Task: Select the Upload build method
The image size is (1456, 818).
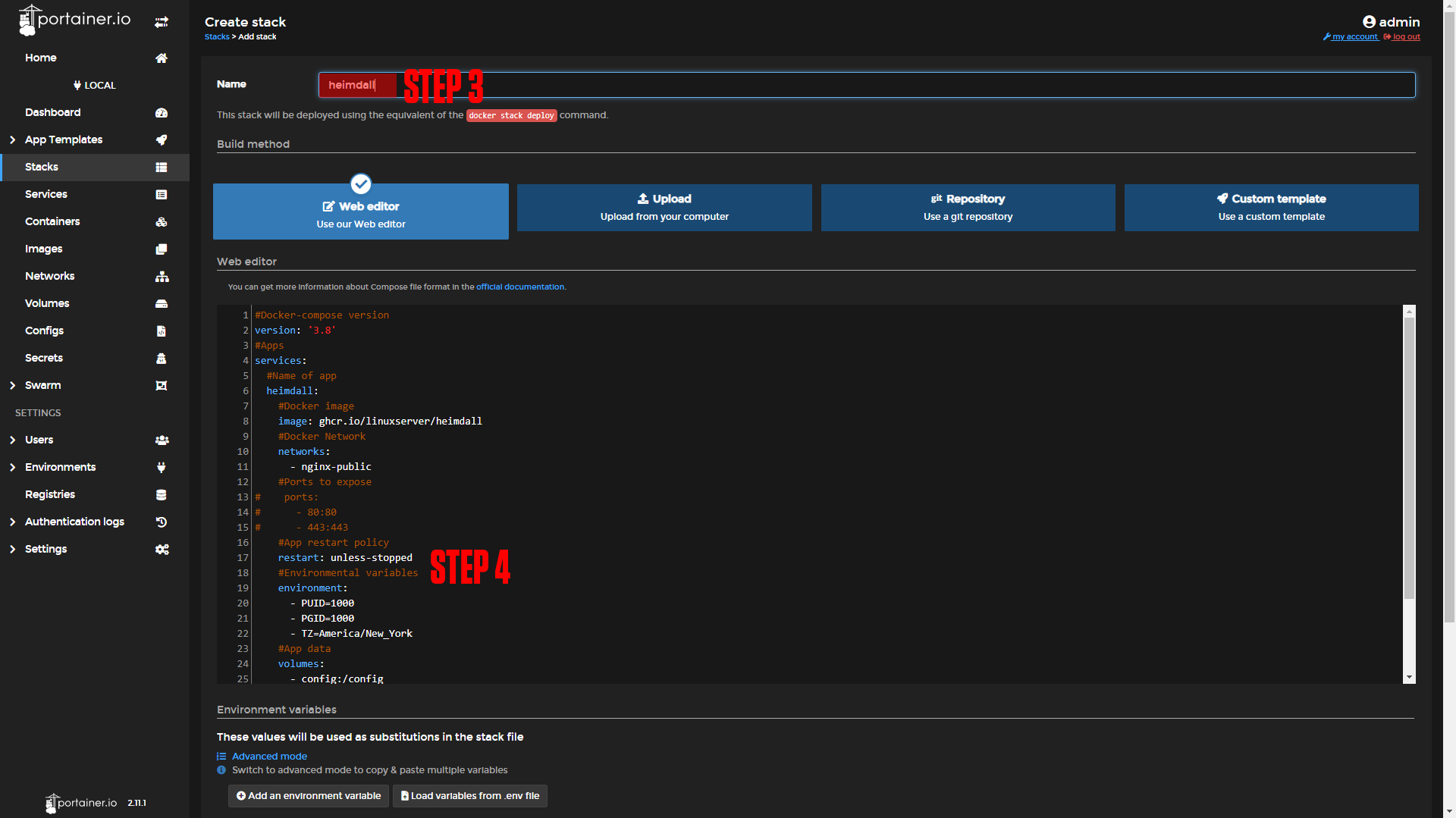Action: click(664, 208)
